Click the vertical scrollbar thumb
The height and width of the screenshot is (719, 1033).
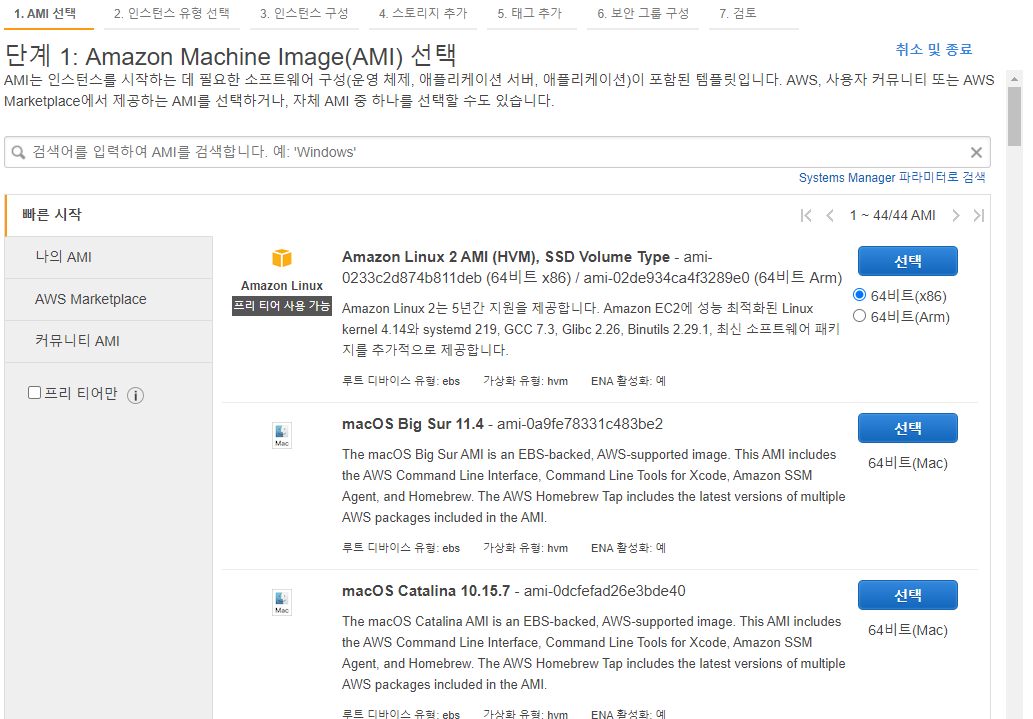coord(1014,116)
